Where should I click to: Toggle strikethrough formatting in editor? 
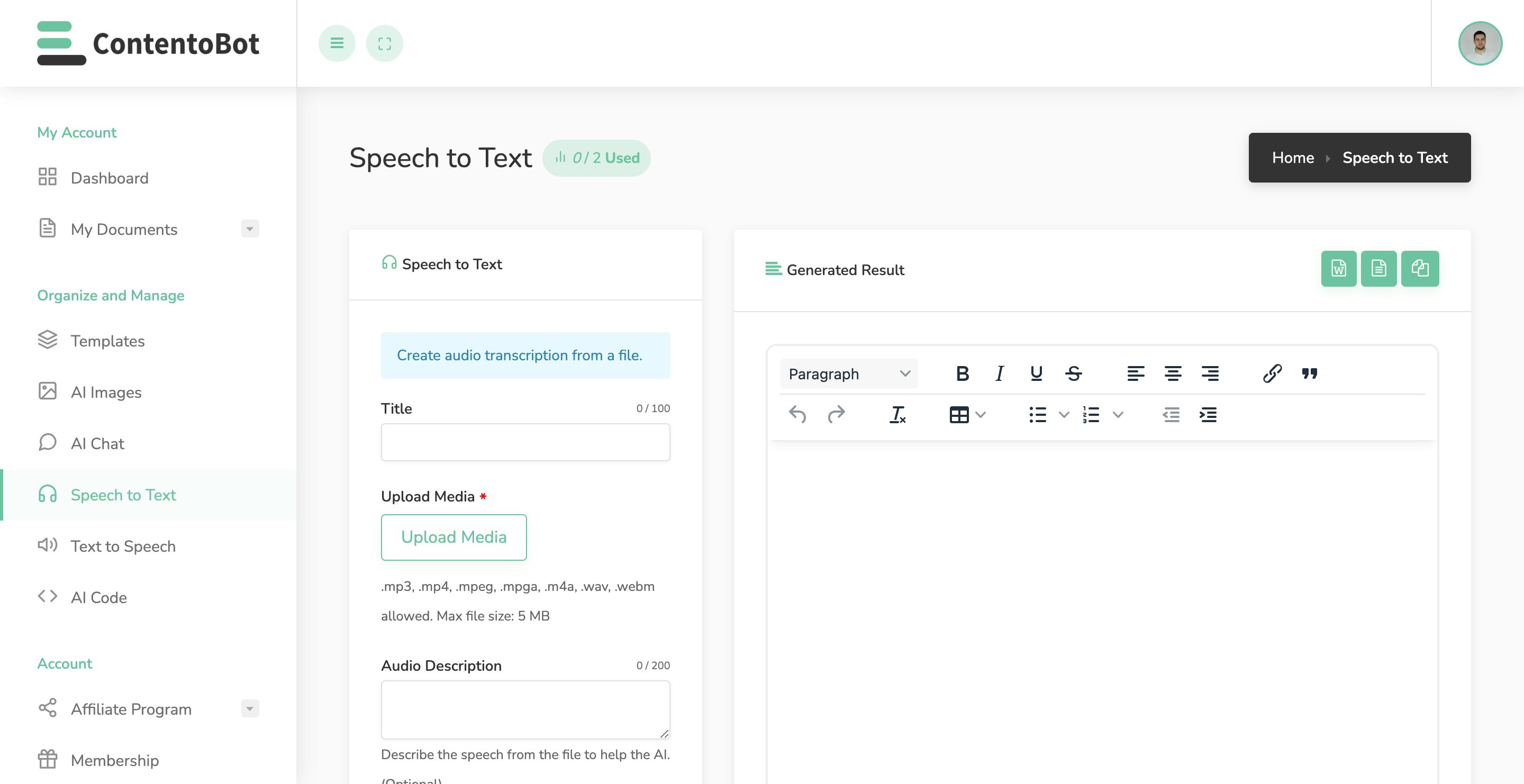pyautogui.click(x=1073, y=373)
